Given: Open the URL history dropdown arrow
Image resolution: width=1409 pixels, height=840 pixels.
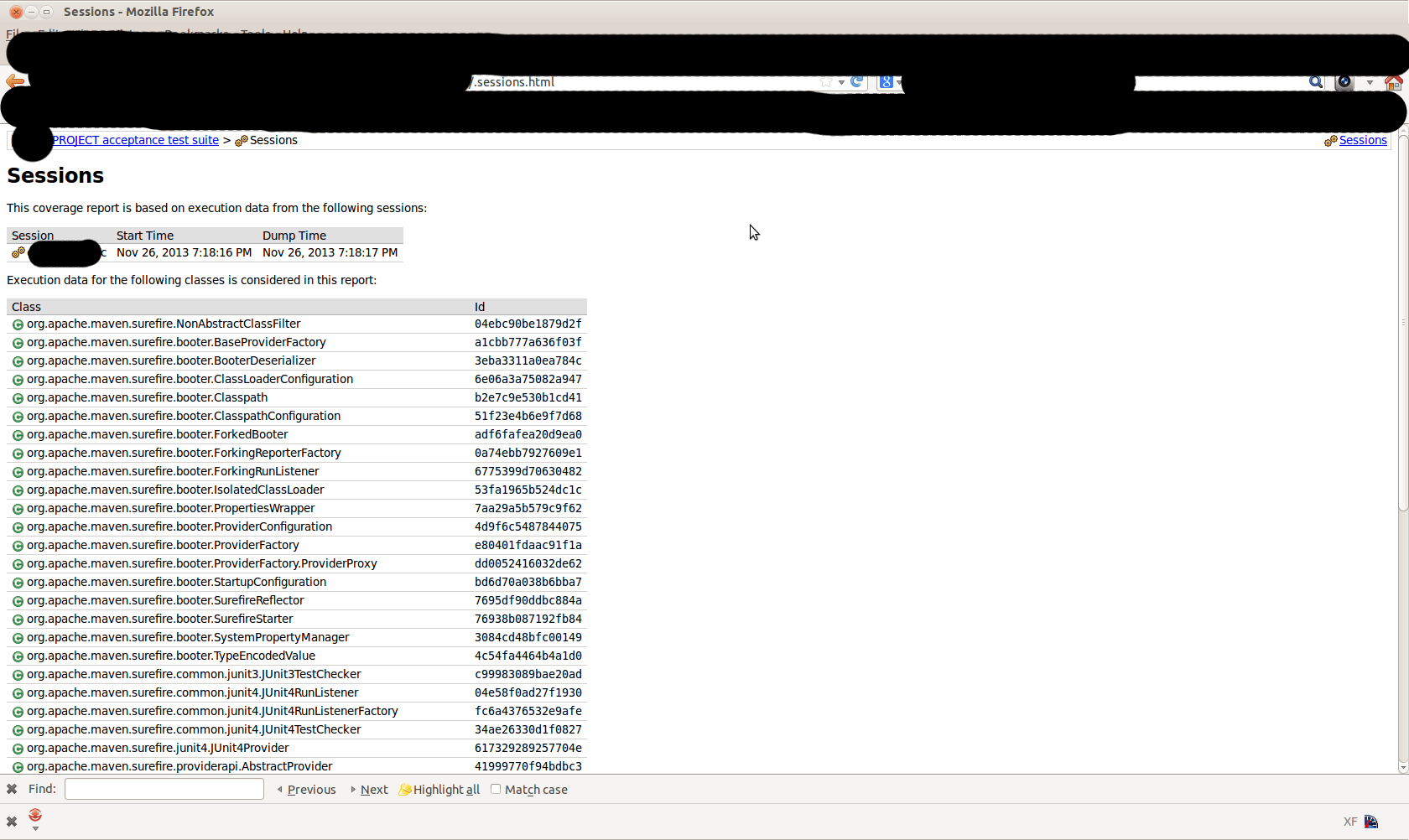Looking at the screenshot, I should coord(841,82).
